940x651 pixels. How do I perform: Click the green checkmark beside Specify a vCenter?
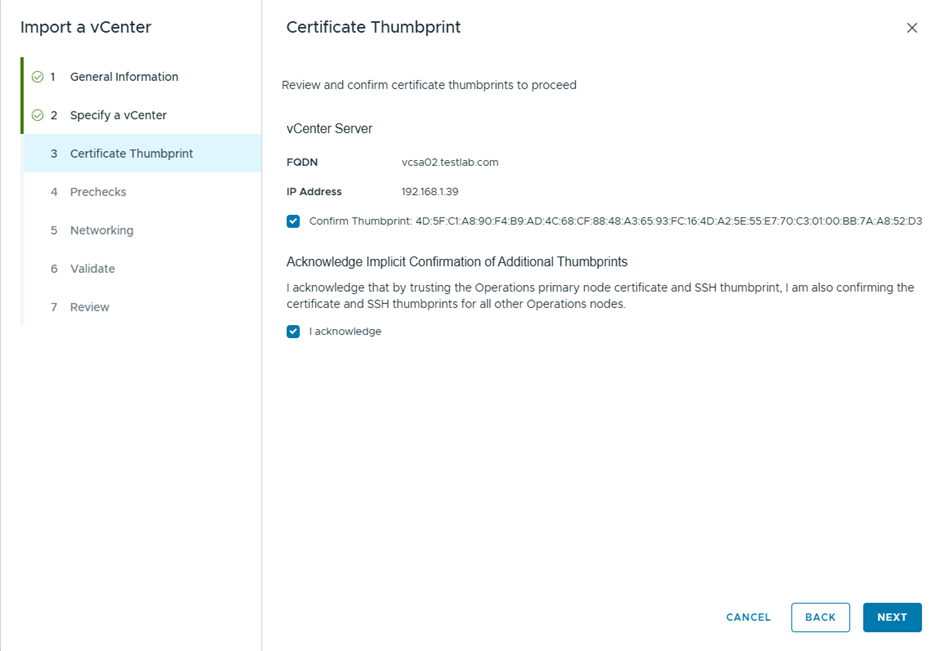37,115
